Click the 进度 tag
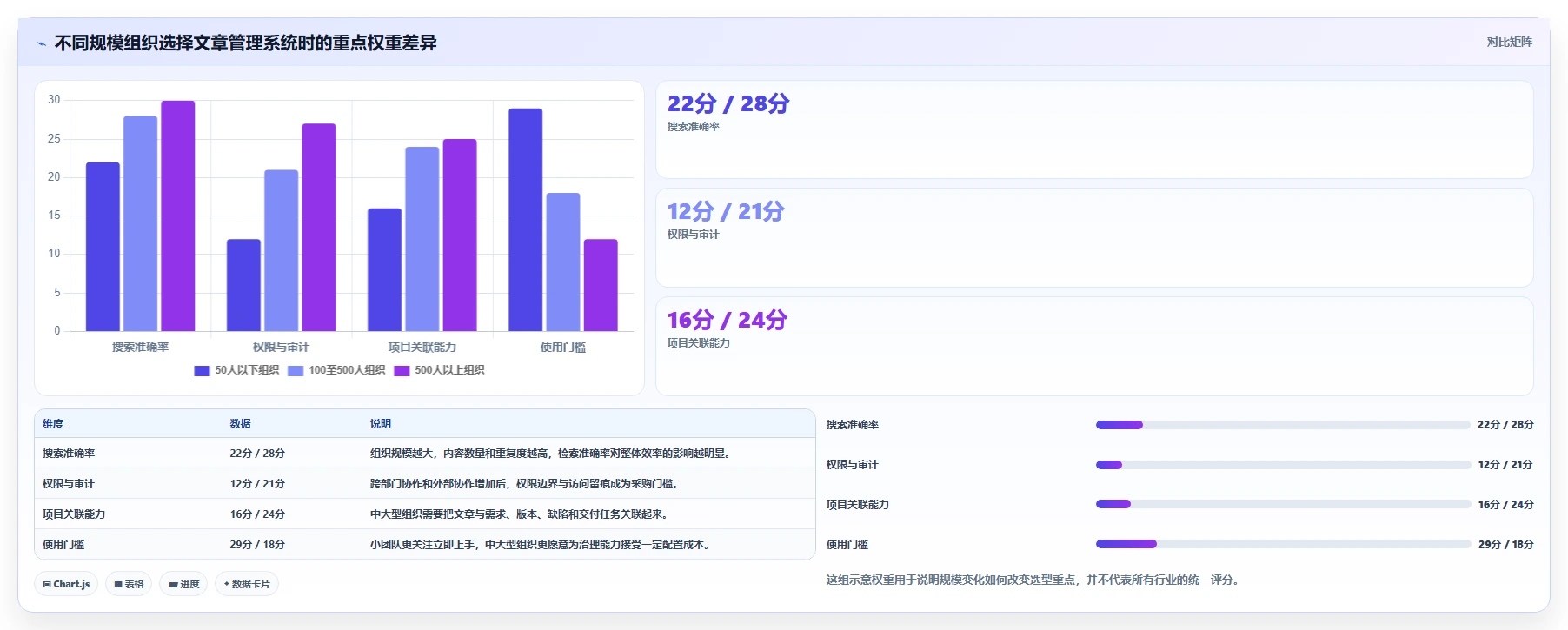 click(x=183, y=584)
